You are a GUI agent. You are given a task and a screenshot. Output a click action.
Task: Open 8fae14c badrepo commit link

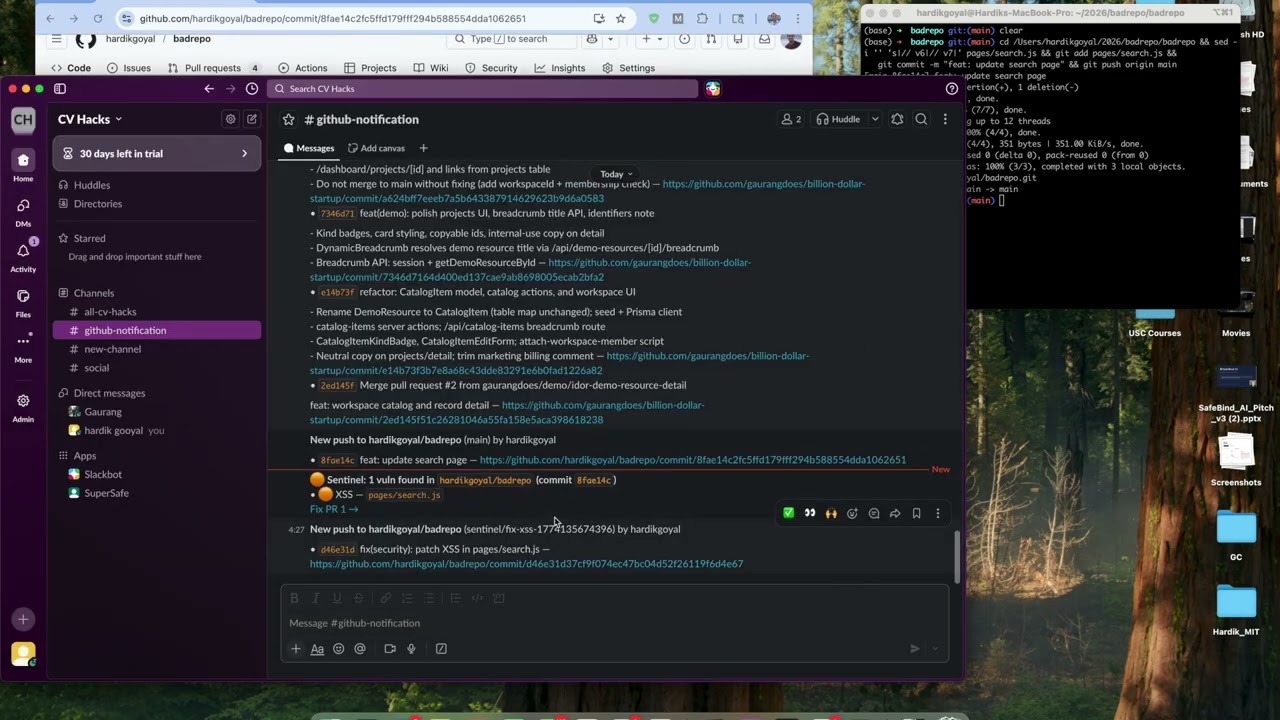(x=693, y=460)
